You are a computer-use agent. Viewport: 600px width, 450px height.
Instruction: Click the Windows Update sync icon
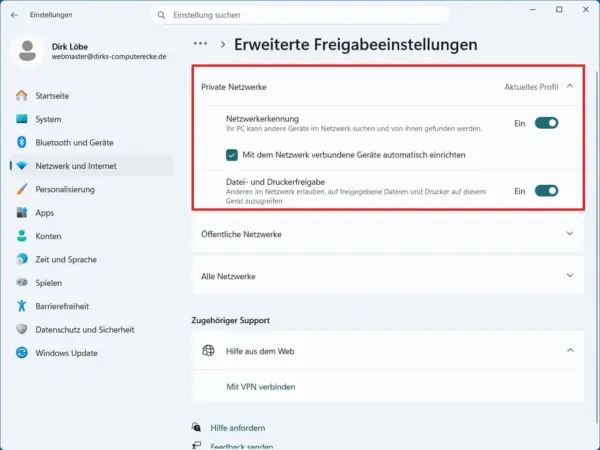click(x=22, y=352)
